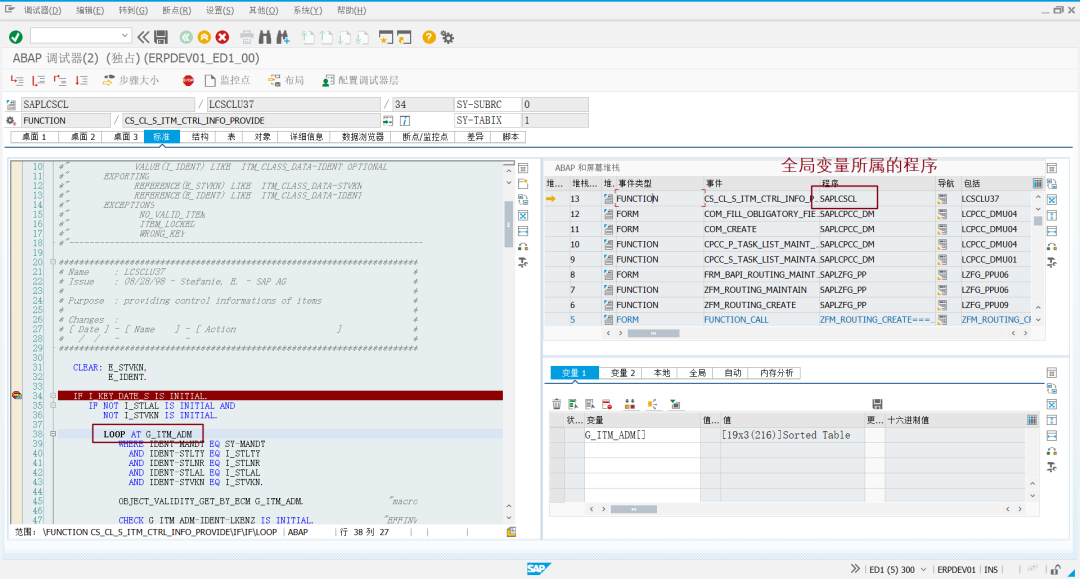
Task: Open the command field dropdown arrow
Action: [x=124, y=36]
